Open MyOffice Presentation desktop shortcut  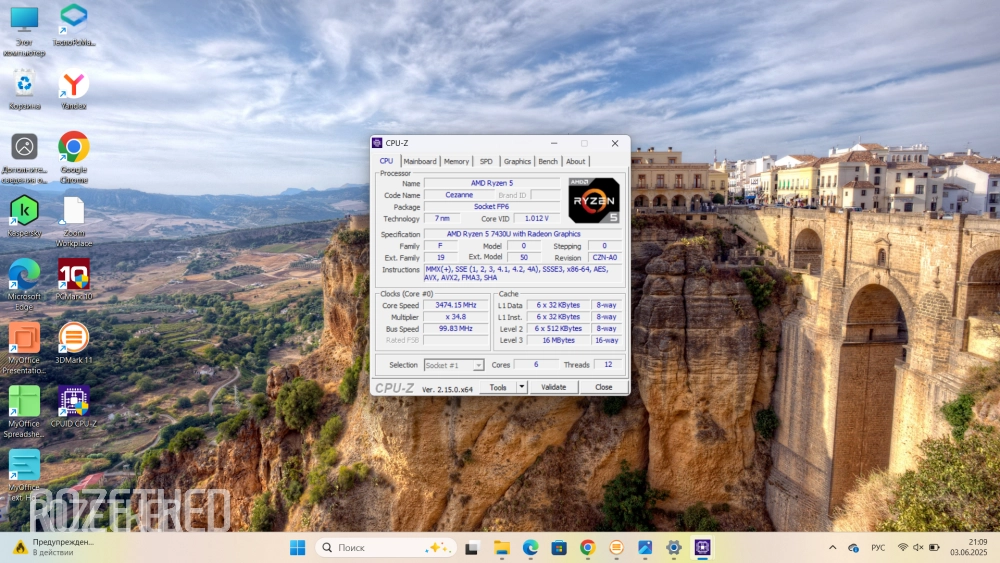(24, 338)
